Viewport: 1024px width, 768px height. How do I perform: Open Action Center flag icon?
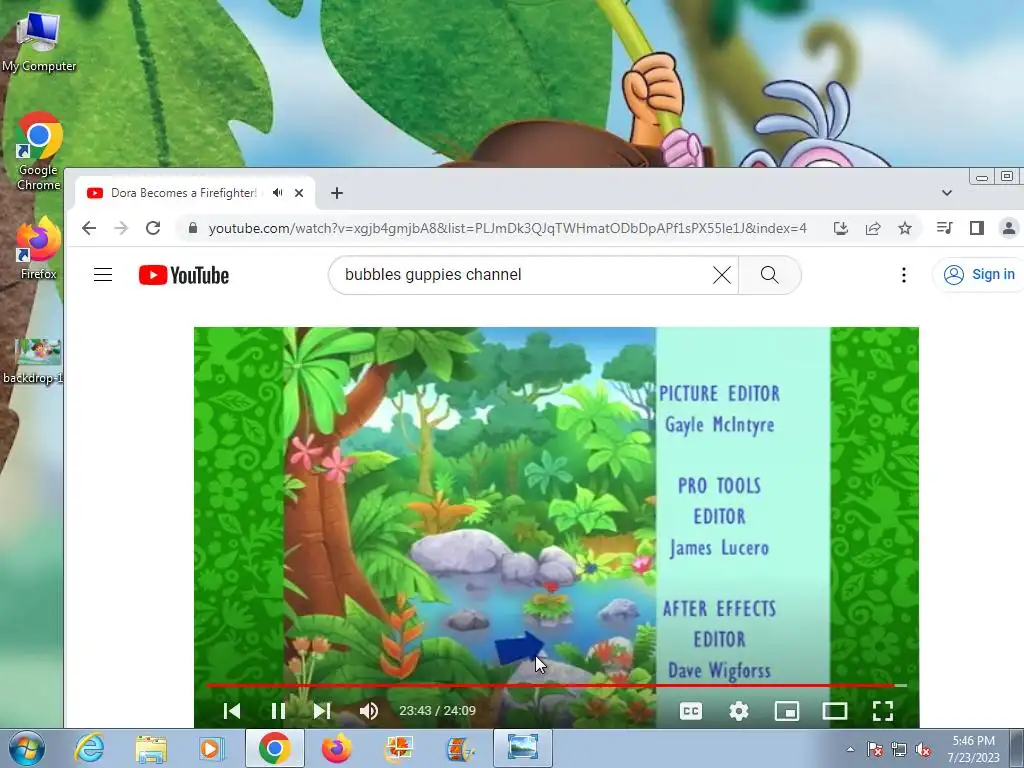(874, 749)
